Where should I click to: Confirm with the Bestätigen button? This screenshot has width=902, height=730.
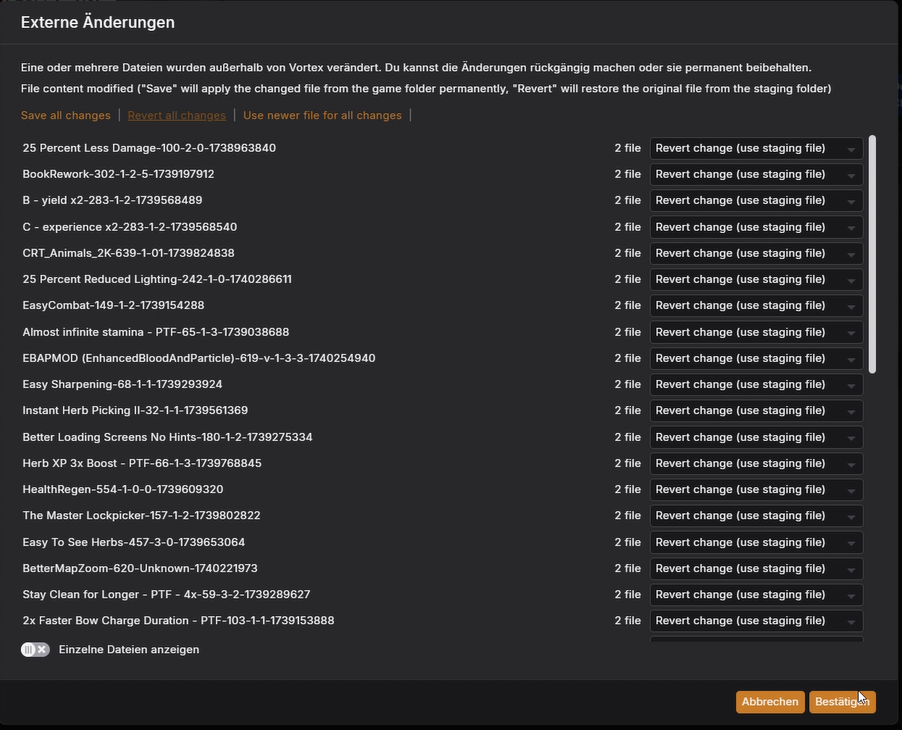coord(842,702)
